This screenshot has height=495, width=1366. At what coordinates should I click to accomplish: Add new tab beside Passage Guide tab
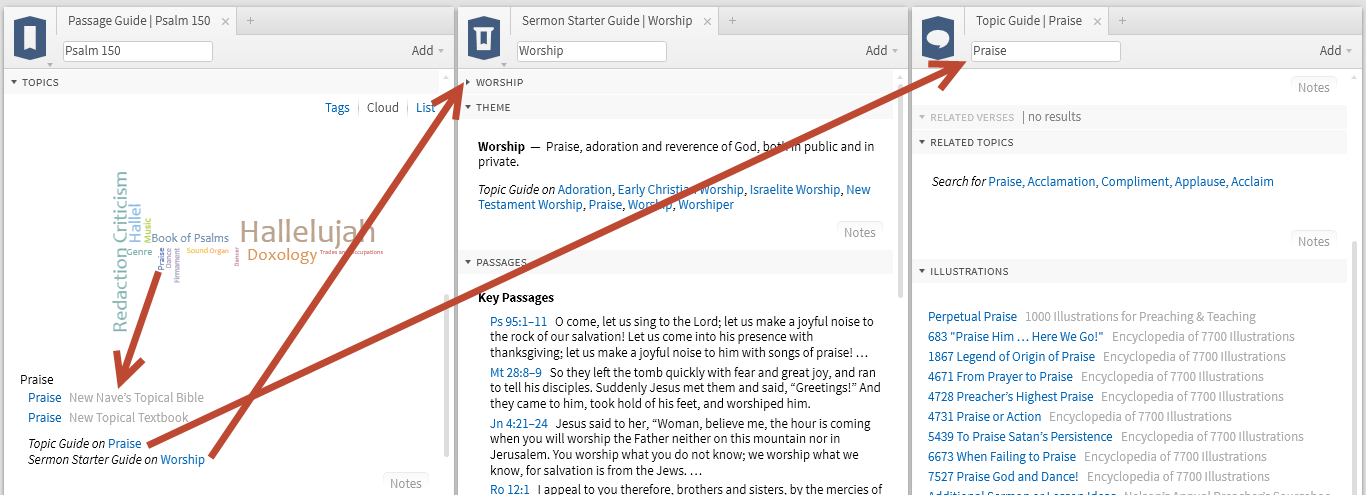click(x=250, y=20)
